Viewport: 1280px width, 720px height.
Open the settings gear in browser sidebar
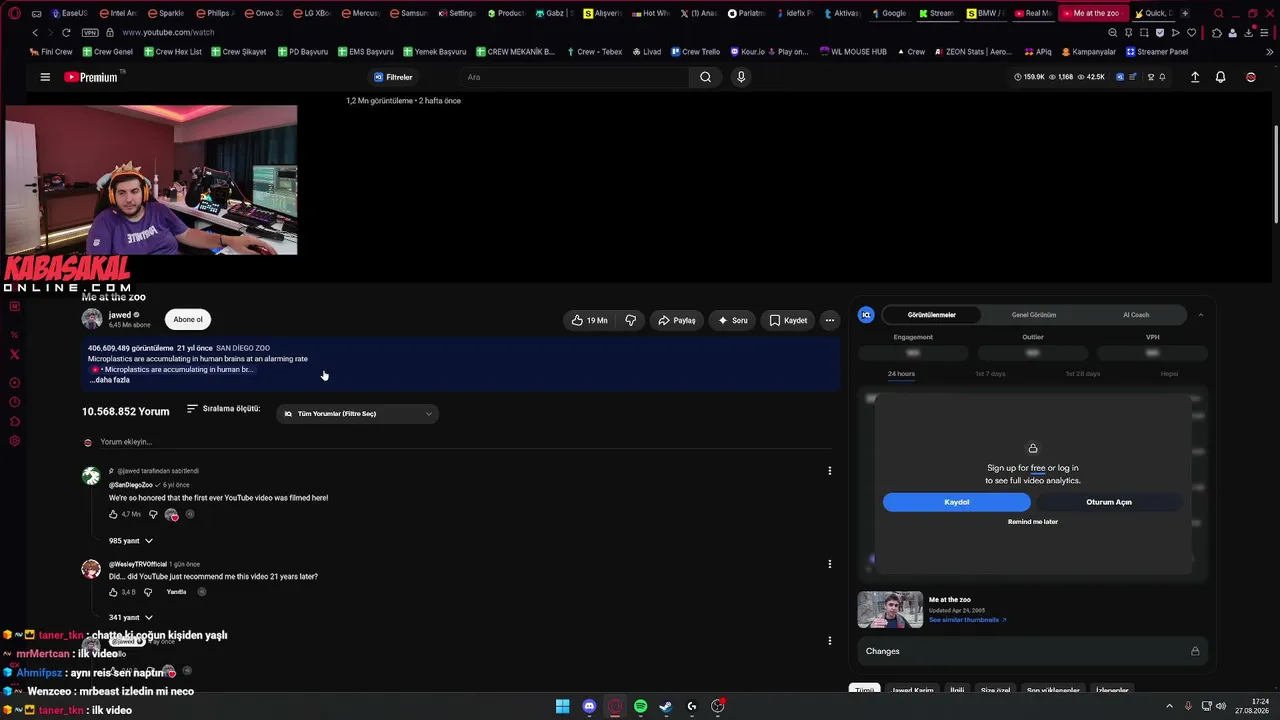click(14, 441)
